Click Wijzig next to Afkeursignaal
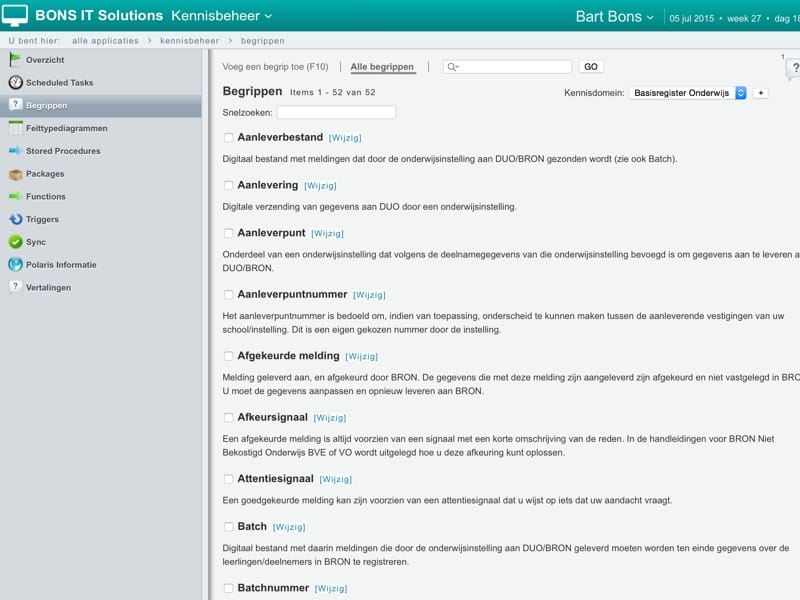 330,418
